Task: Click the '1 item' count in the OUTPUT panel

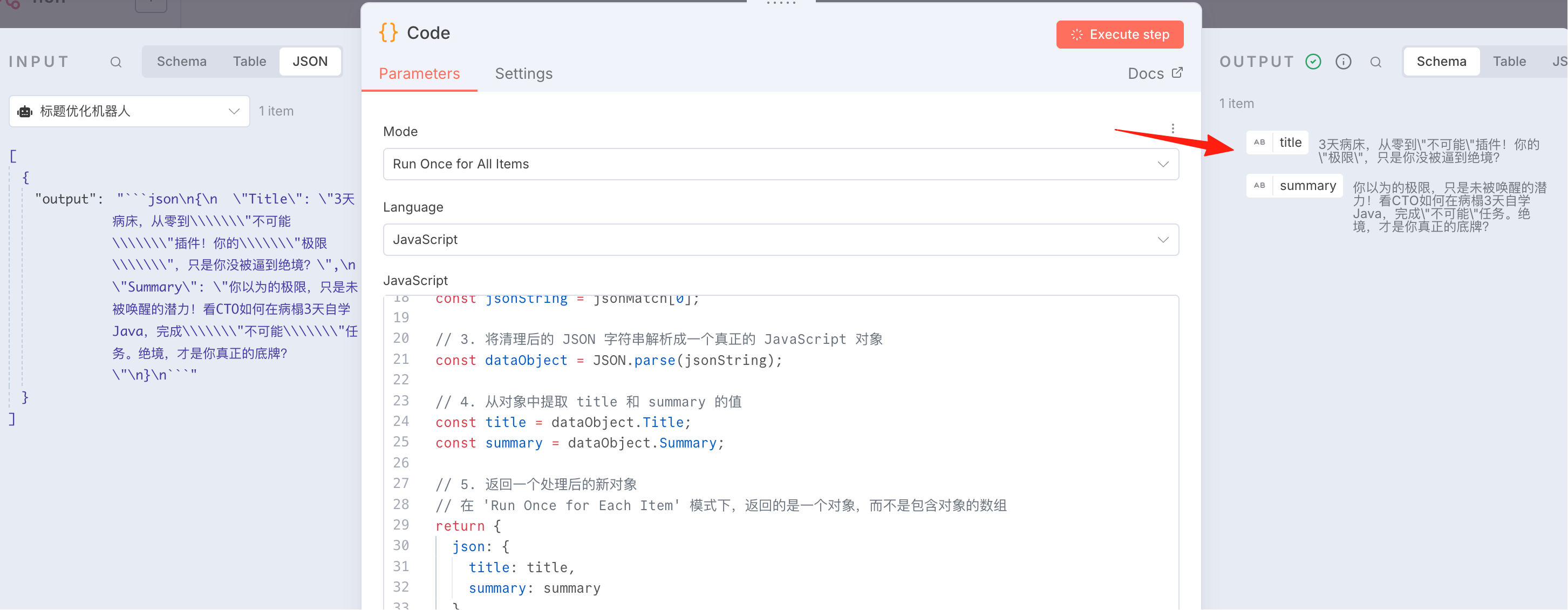Action: tap(1236, 104)
